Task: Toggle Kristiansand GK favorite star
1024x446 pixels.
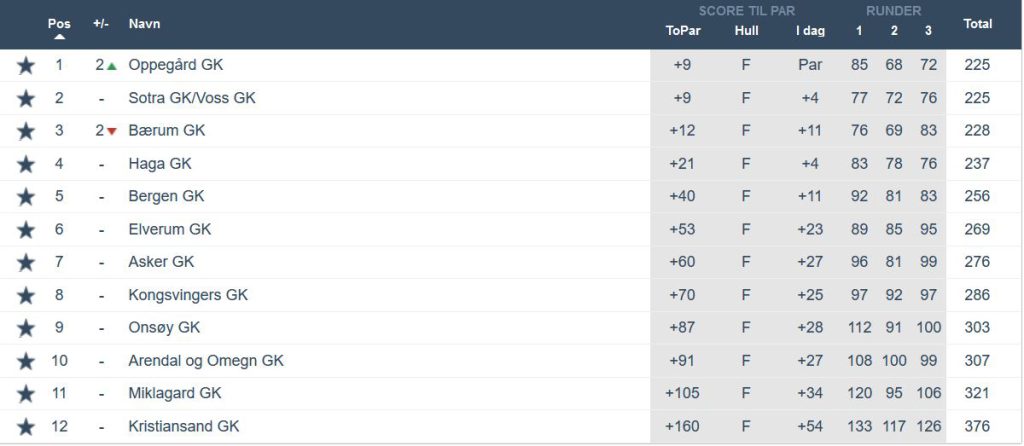Action: tap(26, 427)
